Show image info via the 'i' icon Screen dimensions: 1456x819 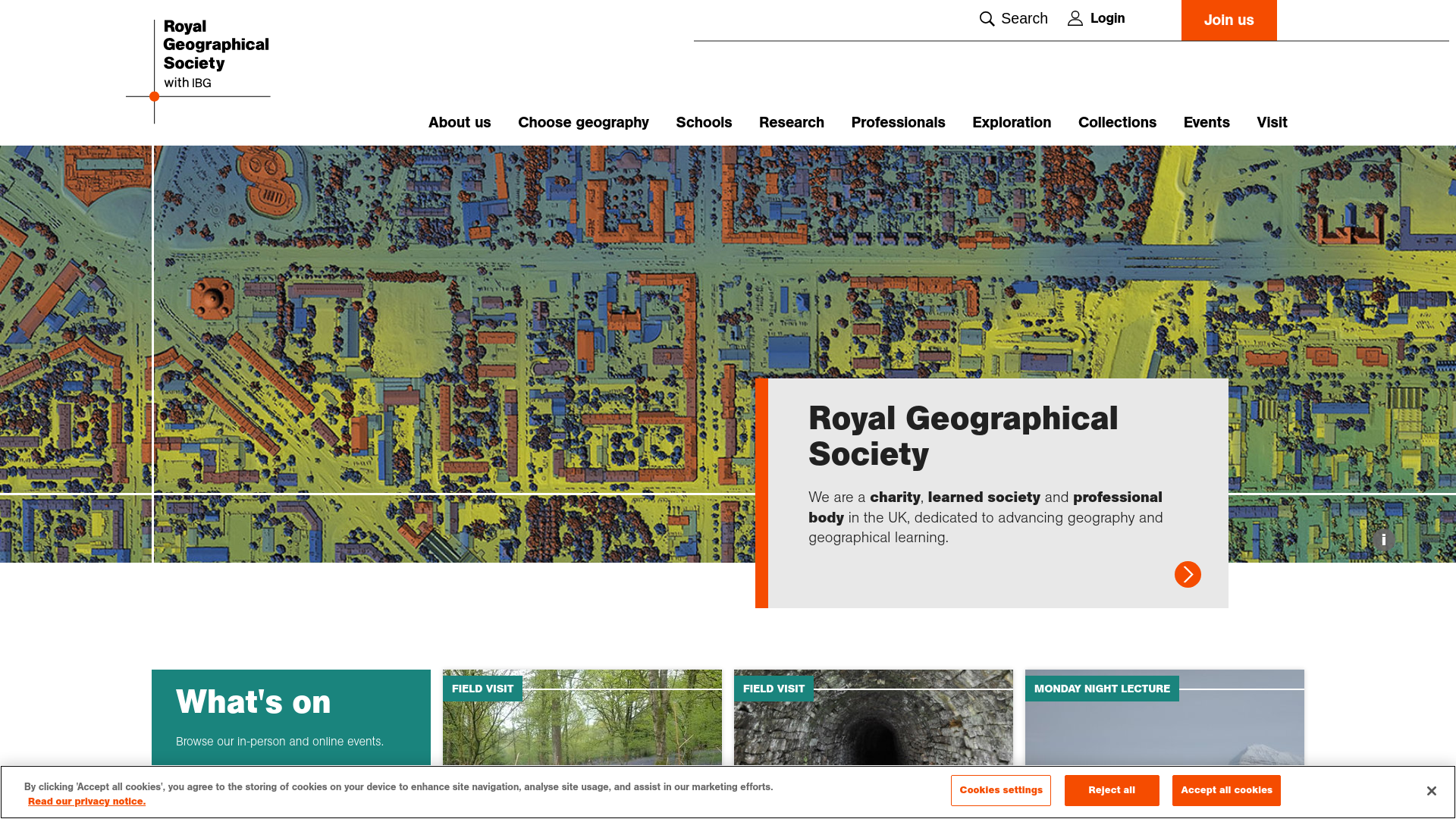(1384, 540)
